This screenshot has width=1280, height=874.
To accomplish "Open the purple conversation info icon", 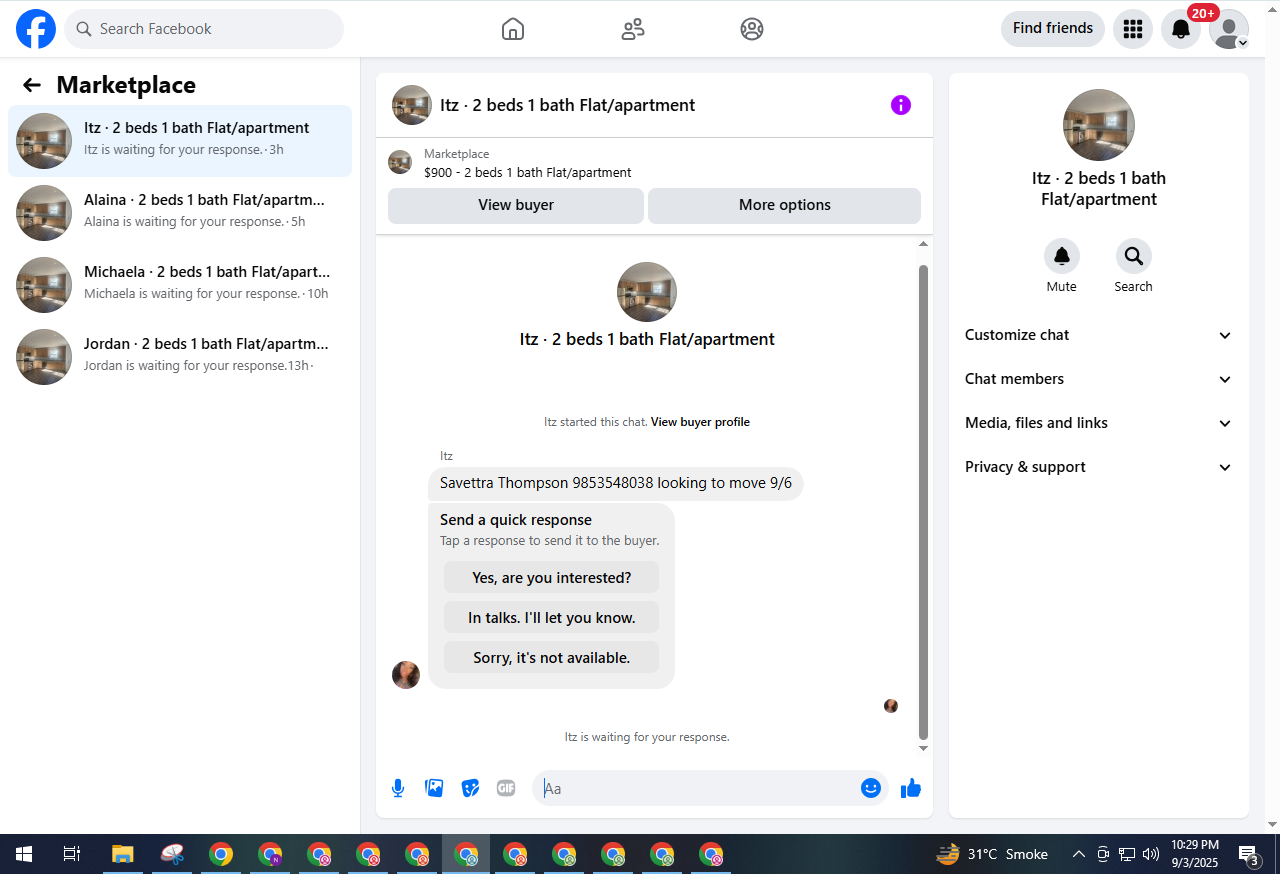I will [x=901, y=105].
